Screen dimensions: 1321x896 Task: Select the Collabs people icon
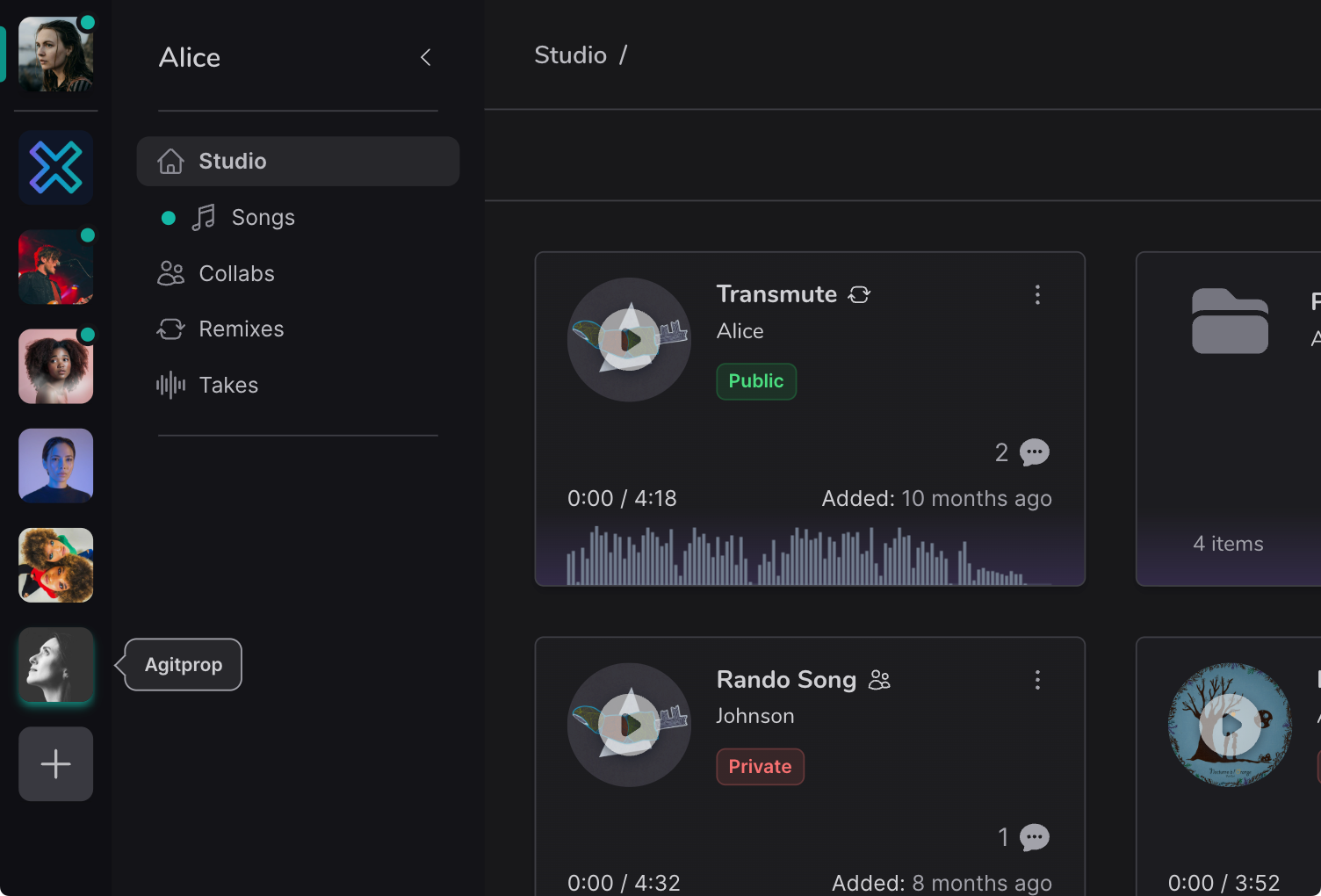pos(170,273)
